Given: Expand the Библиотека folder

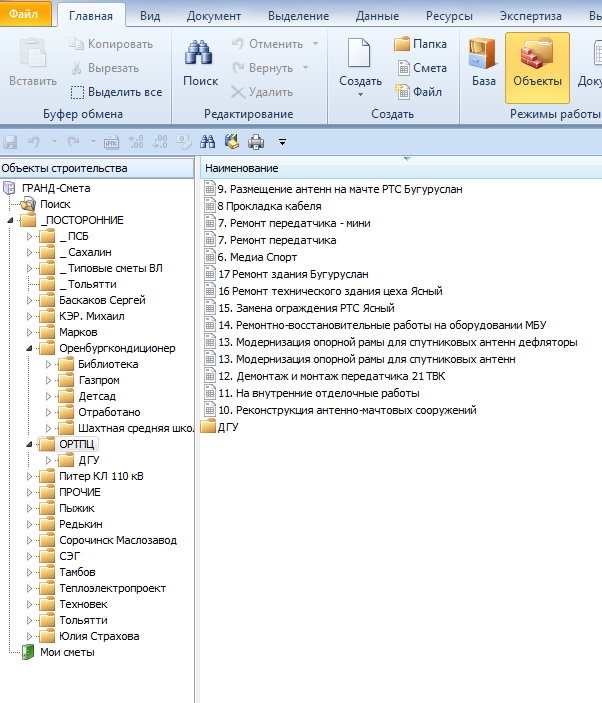Looking at the screenshot, I should 48,365.
